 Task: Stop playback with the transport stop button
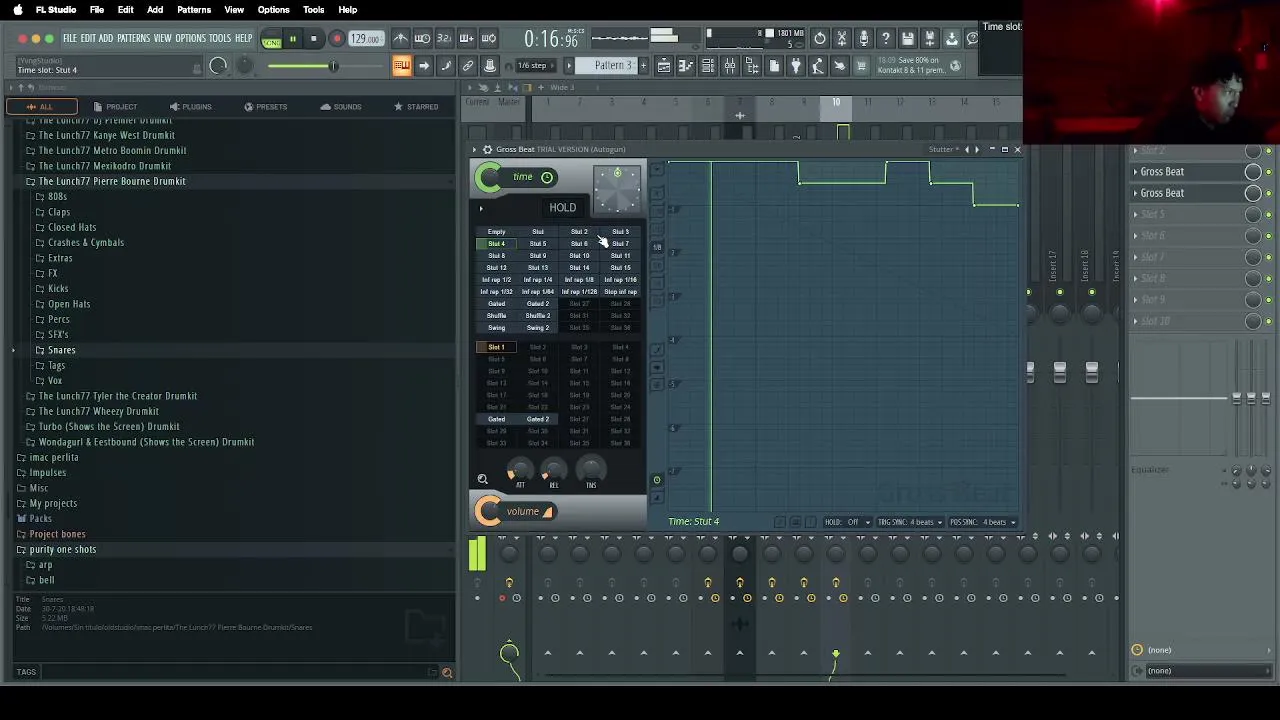coord(314,39)
